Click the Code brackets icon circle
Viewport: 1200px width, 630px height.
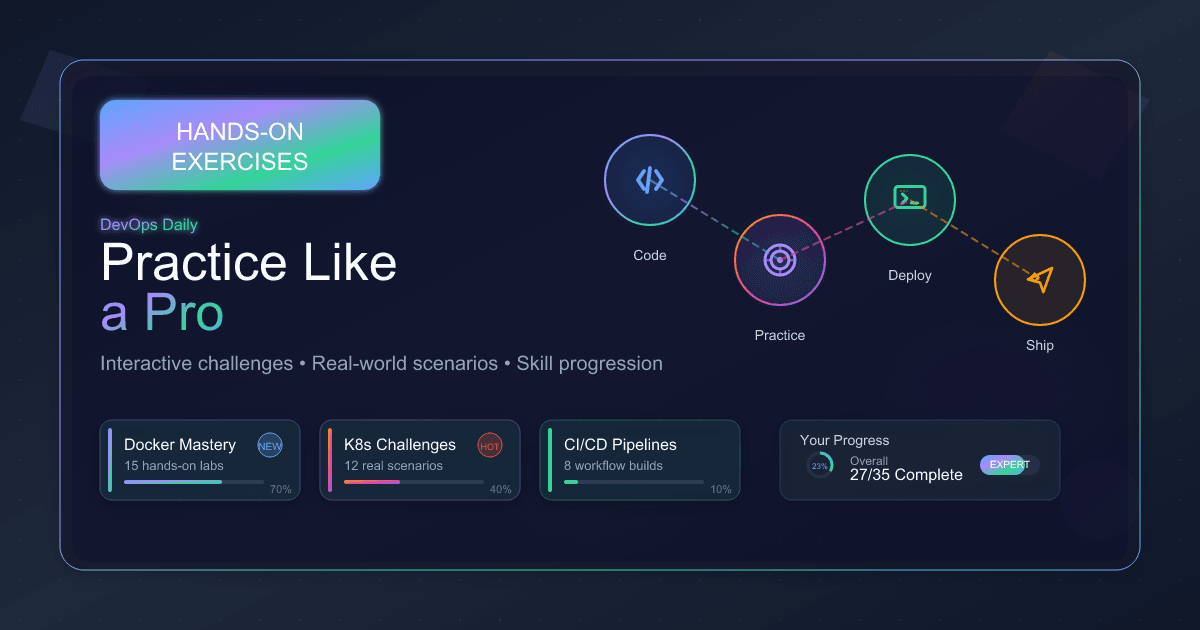click(650, 180)
